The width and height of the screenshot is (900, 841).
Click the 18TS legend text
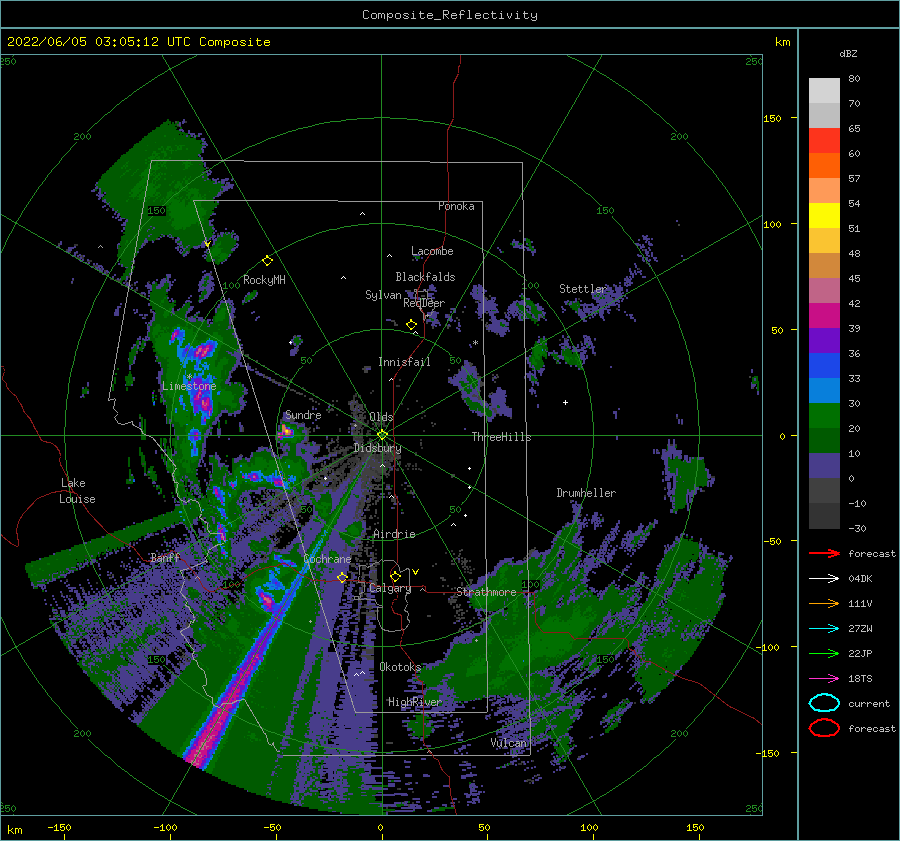pos(860,679)
